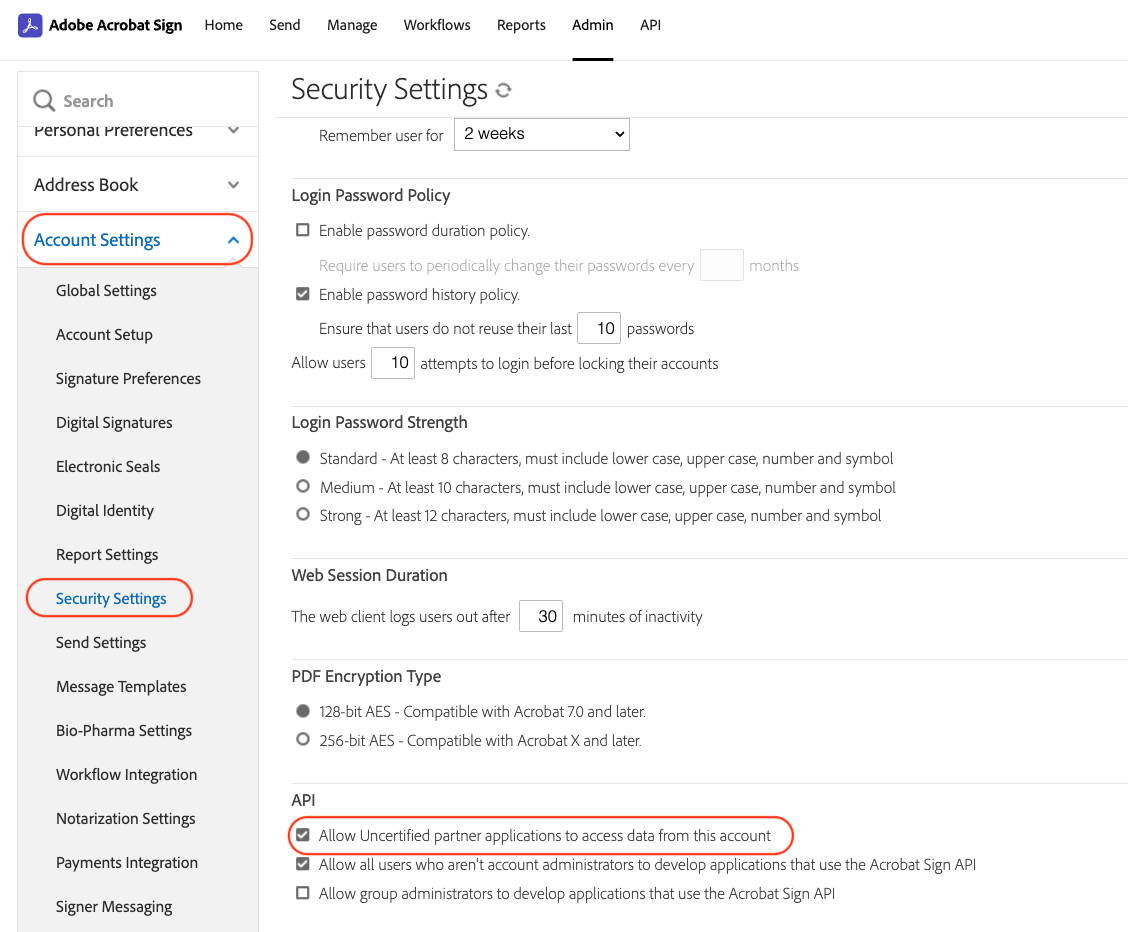1128x932 pixels.
Task: Check Allow group administrators API checkbox
Action: point(303,893)
